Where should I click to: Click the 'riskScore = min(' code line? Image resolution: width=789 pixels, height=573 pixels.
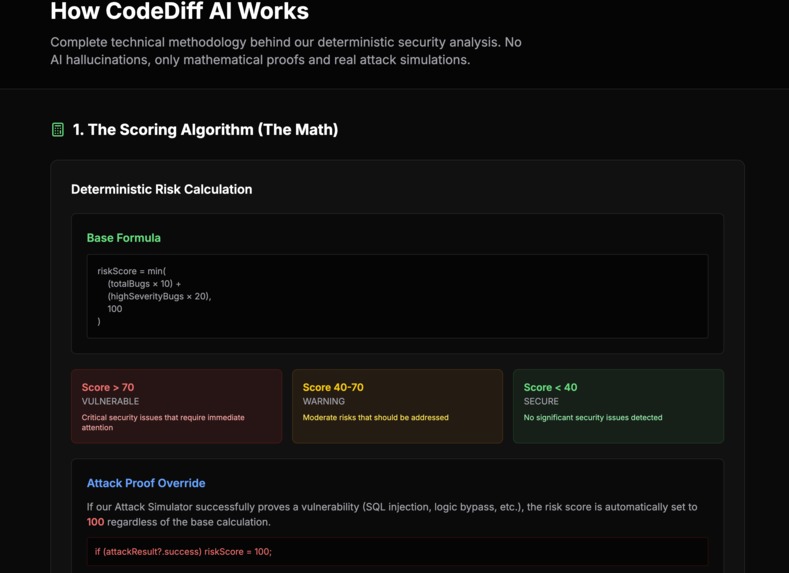coord(132,271)
